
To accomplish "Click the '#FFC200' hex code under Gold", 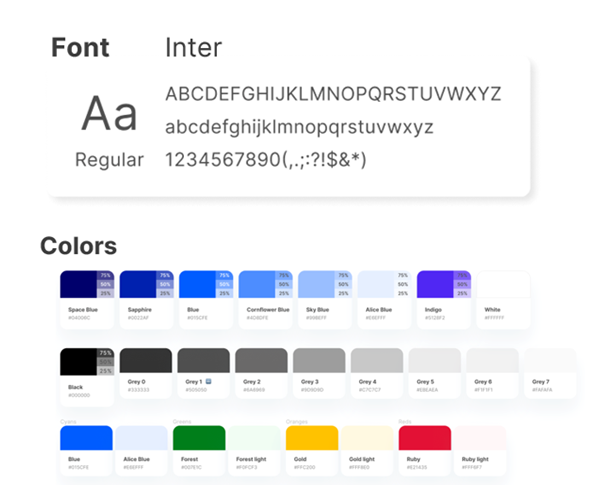I will click(305, 467).
